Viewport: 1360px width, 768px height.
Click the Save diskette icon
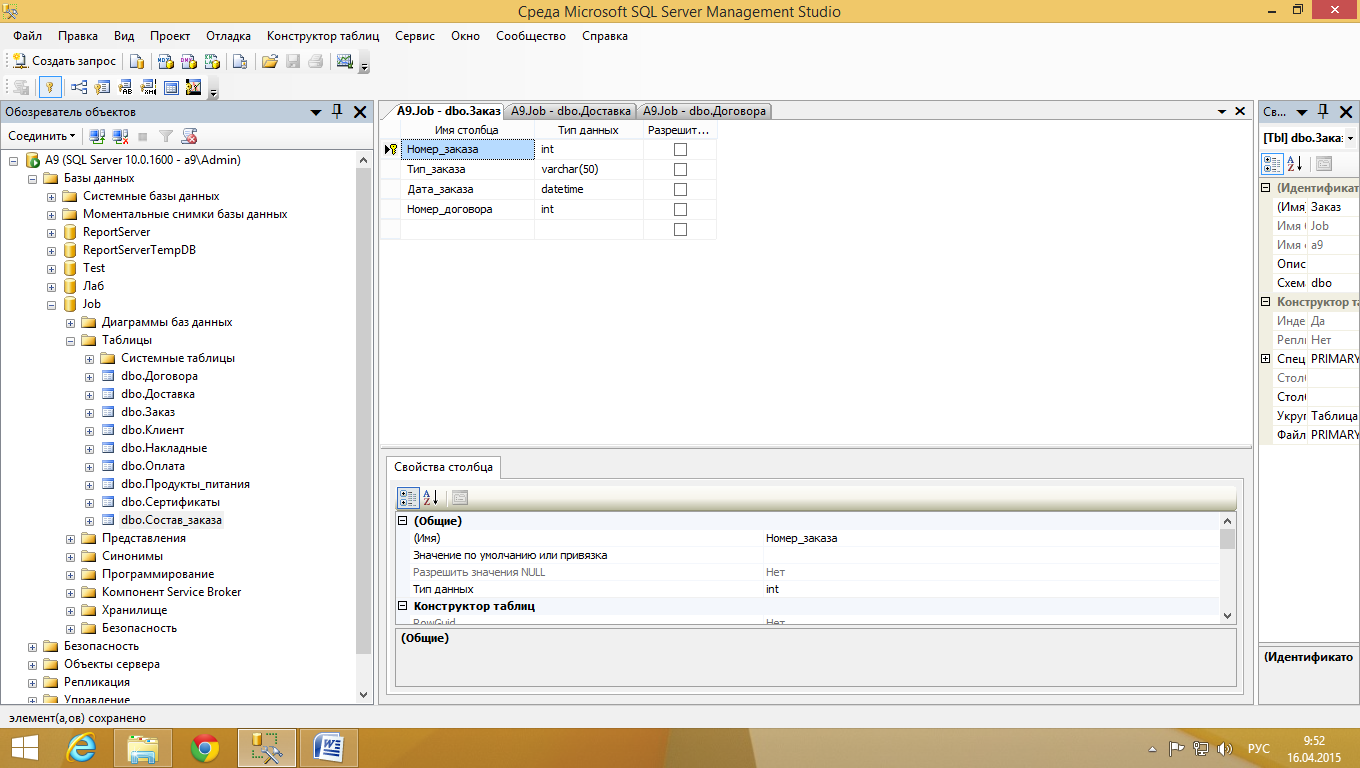(x=293, y=61)
